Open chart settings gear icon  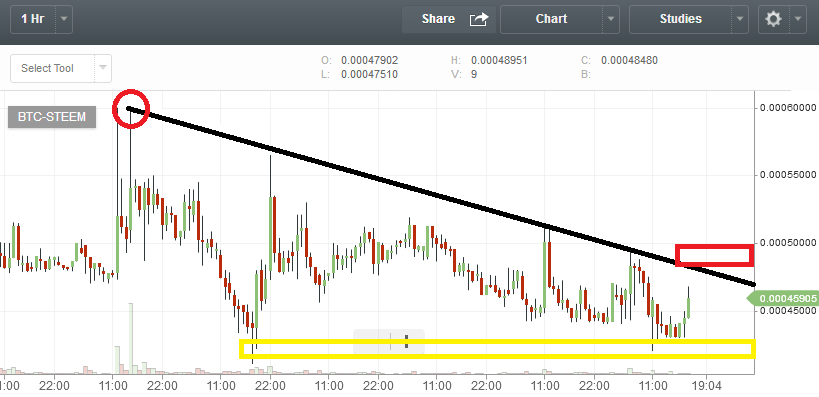point(773,19)
